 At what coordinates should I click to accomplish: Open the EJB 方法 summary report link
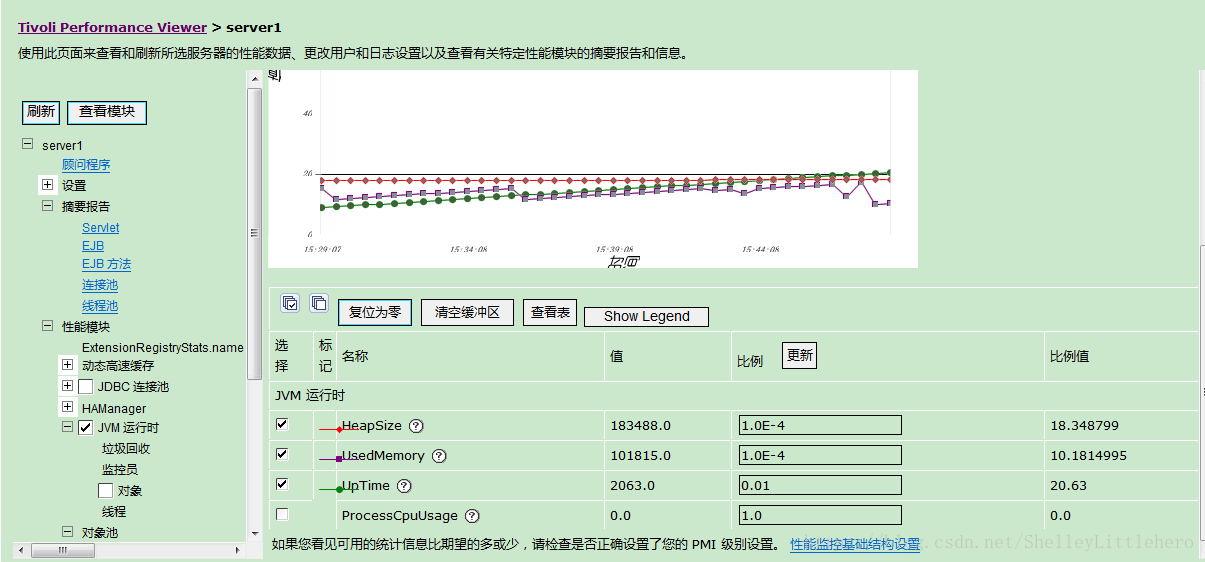[106, 264]
